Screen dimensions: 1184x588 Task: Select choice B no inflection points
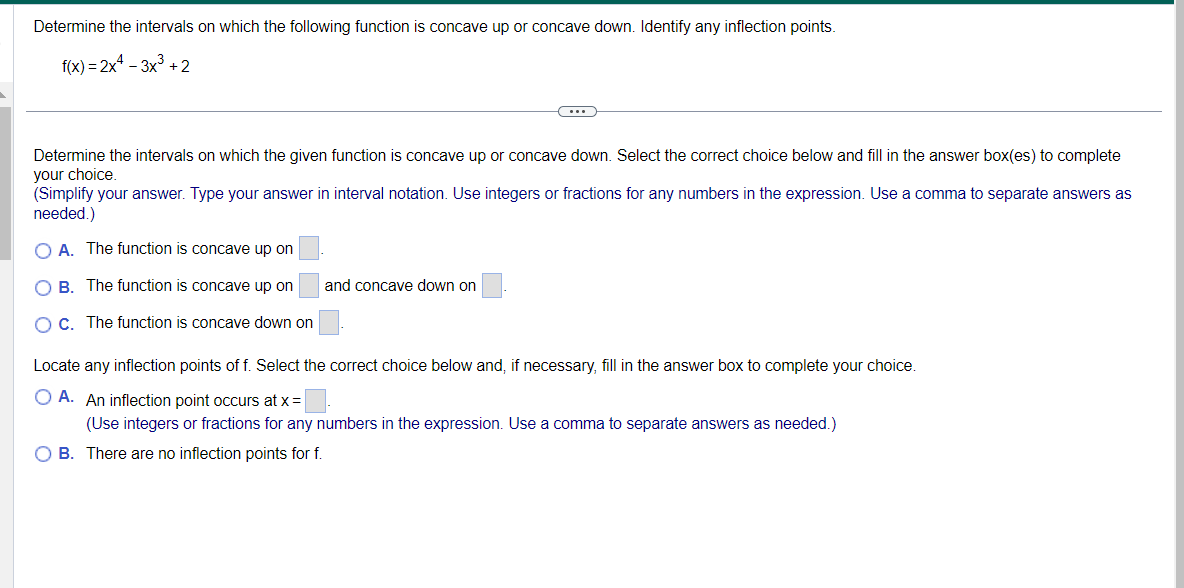43,453
